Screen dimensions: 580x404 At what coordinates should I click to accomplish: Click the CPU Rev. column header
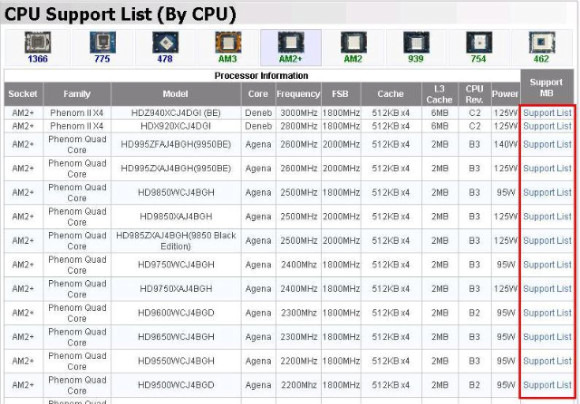coord(475,94)
